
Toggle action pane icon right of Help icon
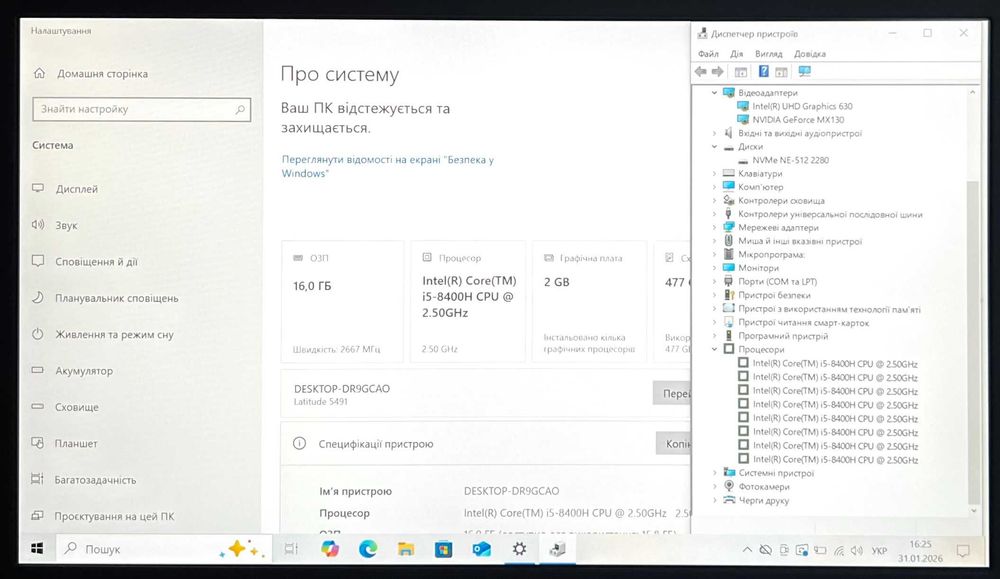tap(782, 72)
